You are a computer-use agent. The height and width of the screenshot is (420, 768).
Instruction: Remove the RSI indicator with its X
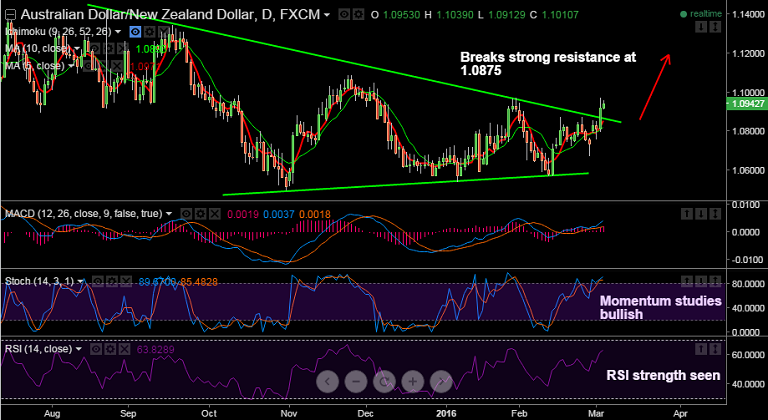(124, 349)
